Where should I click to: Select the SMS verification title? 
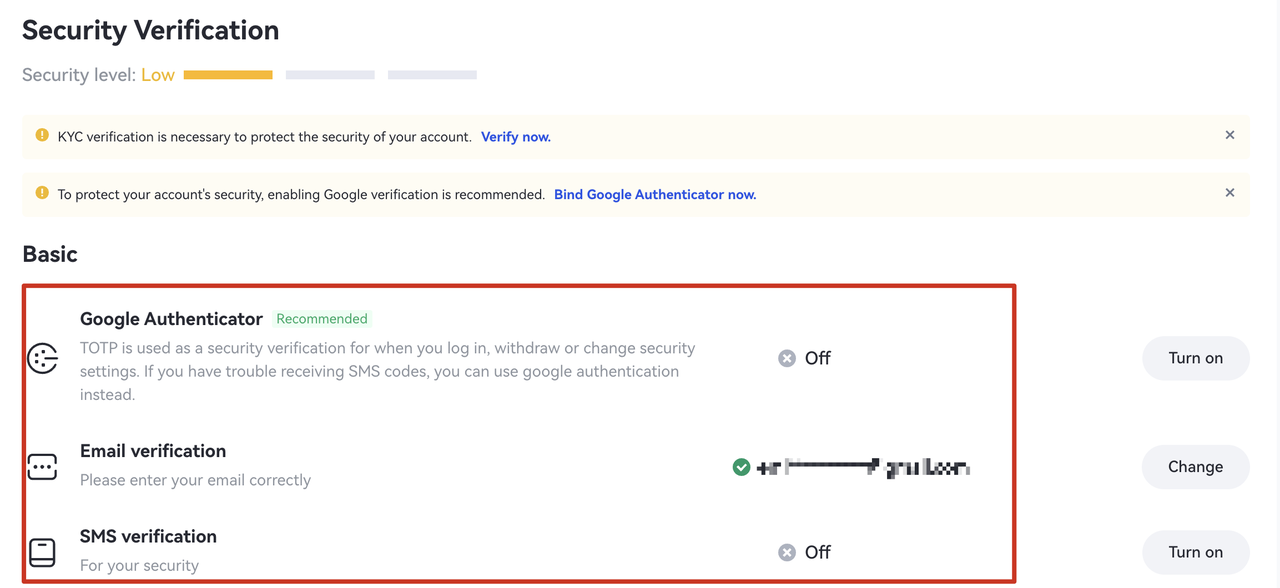(x=148, y=537)
